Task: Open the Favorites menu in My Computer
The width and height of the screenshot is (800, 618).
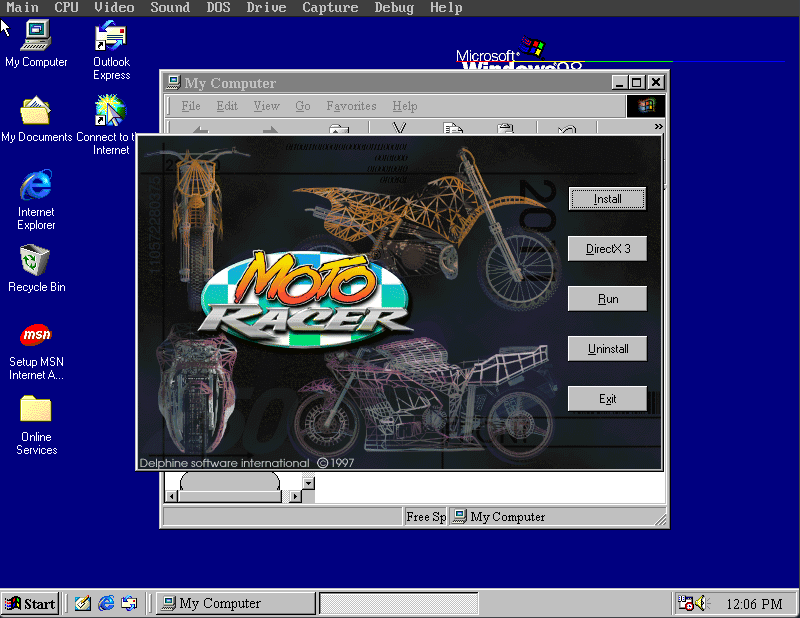Action: [352, 106]
